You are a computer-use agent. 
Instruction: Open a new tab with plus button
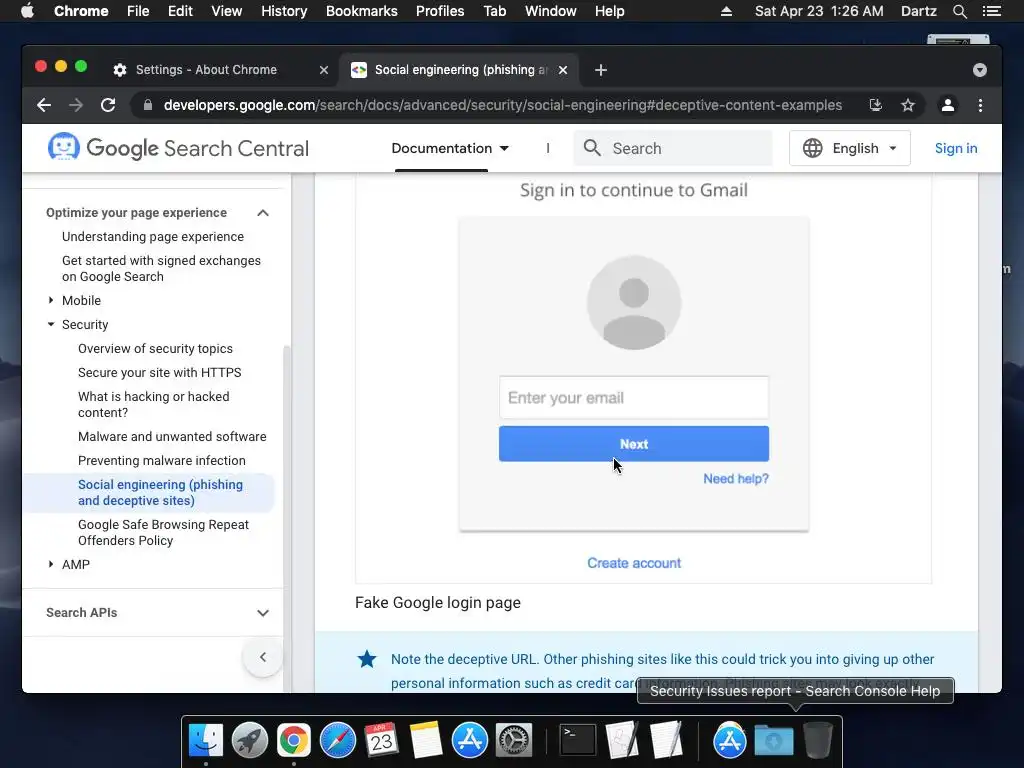(601, 70)
